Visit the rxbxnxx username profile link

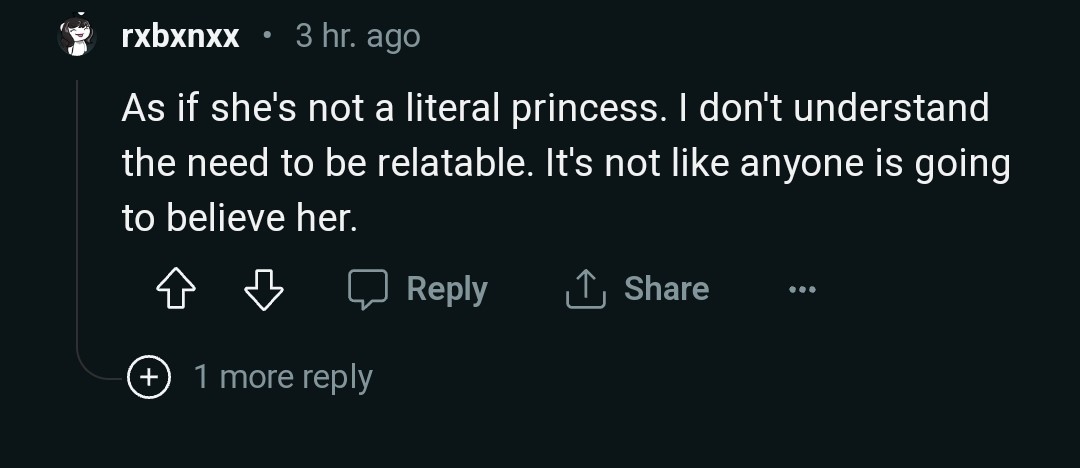tap(180, 37)
